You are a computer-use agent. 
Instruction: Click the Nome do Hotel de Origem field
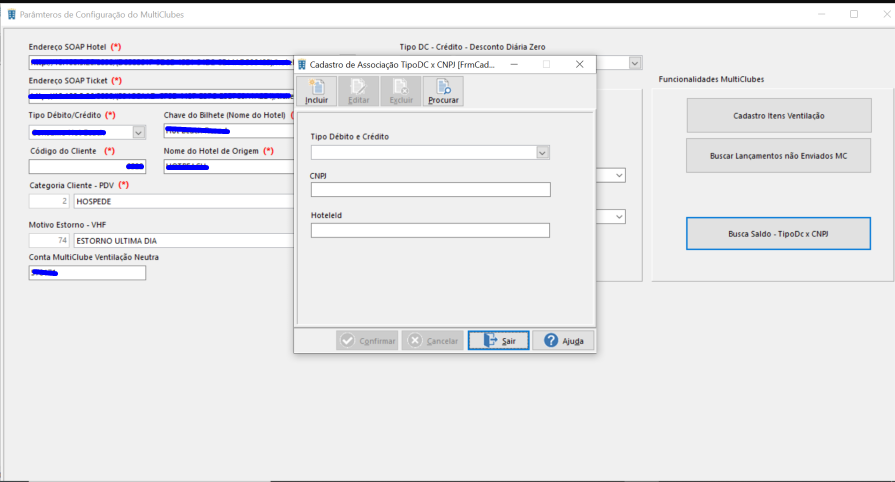point(229,166)
